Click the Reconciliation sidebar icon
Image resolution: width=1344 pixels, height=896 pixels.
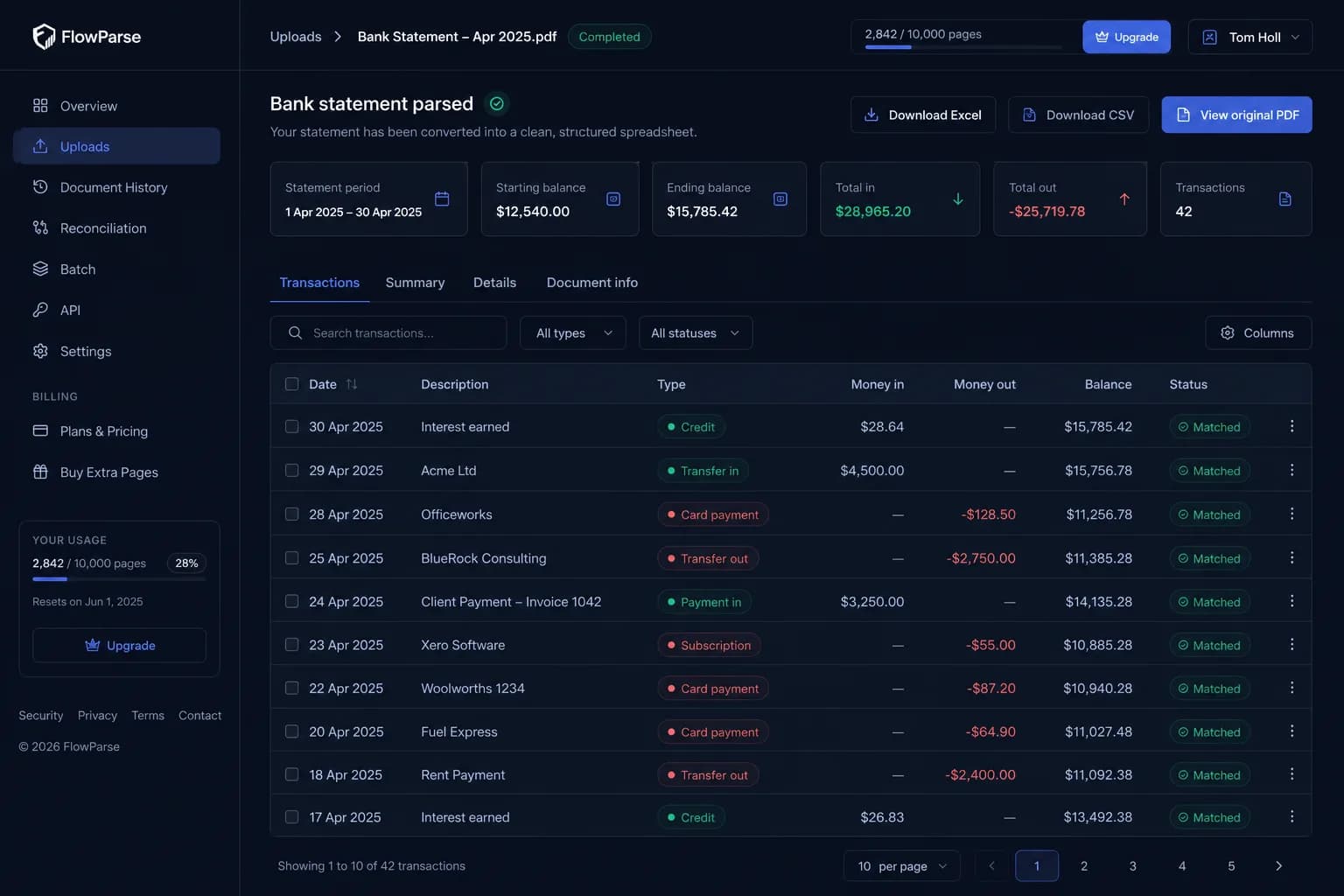(40, 227)
